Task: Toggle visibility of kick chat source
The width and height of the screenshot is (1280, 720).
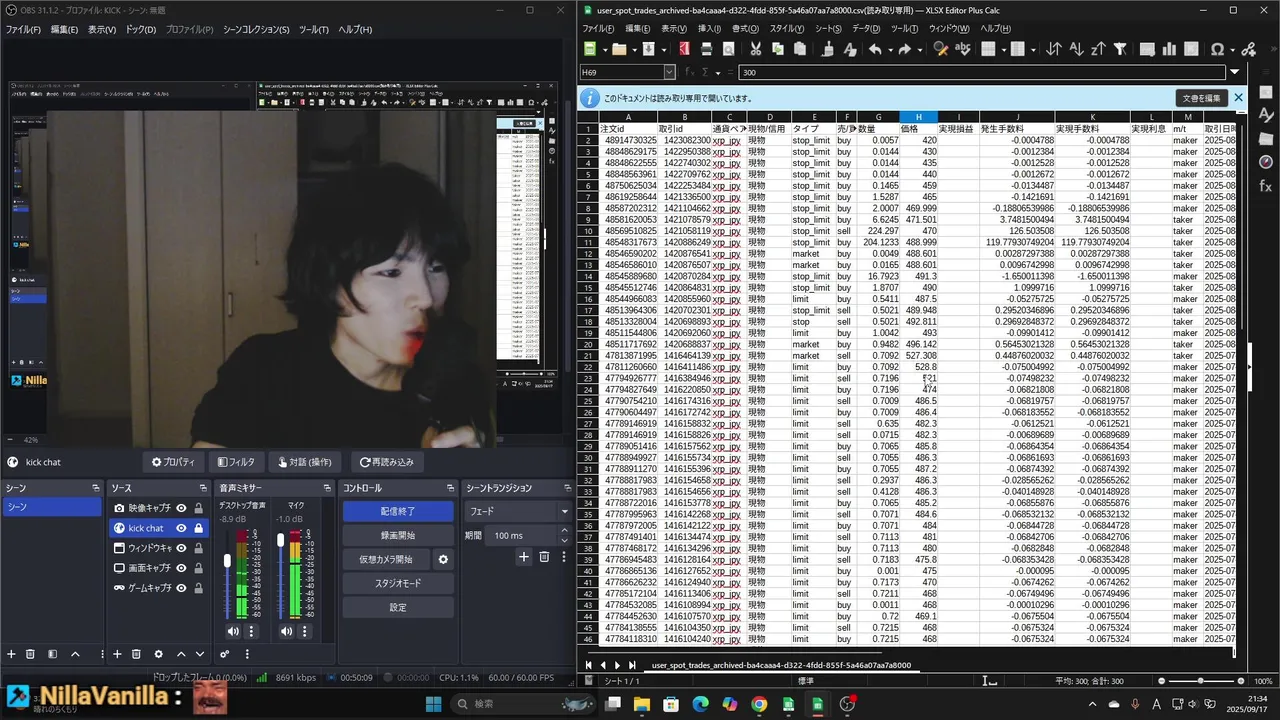Action: [181, 528]
